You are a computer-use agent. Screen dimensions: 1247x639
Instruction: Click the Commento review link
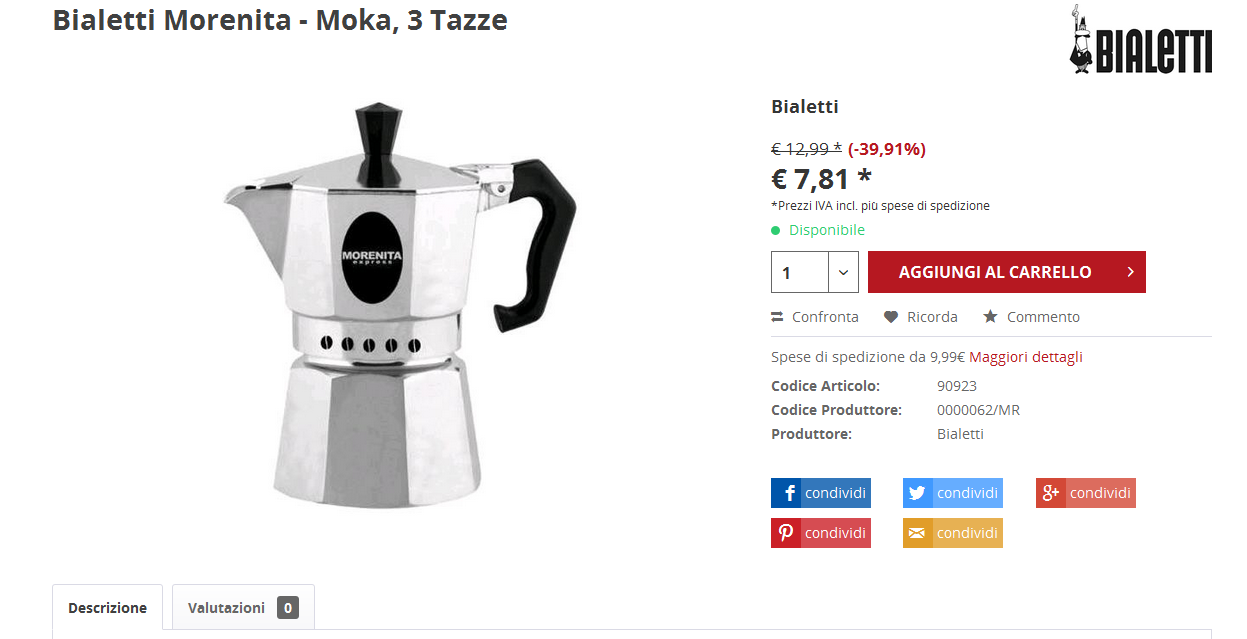click(1043, 317)
